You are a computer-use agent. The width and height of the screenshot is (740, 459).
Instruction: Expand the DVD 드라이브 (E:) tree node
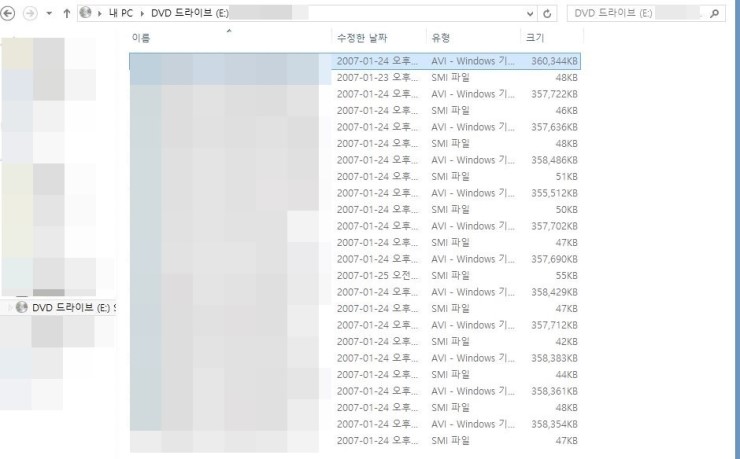click(x=11, y=307)
